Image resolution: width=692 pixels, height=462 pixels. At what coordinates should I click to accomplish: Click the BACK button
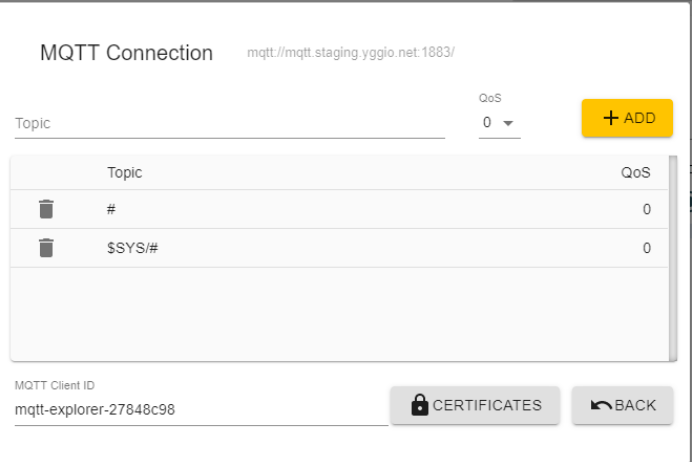point(623,405)
